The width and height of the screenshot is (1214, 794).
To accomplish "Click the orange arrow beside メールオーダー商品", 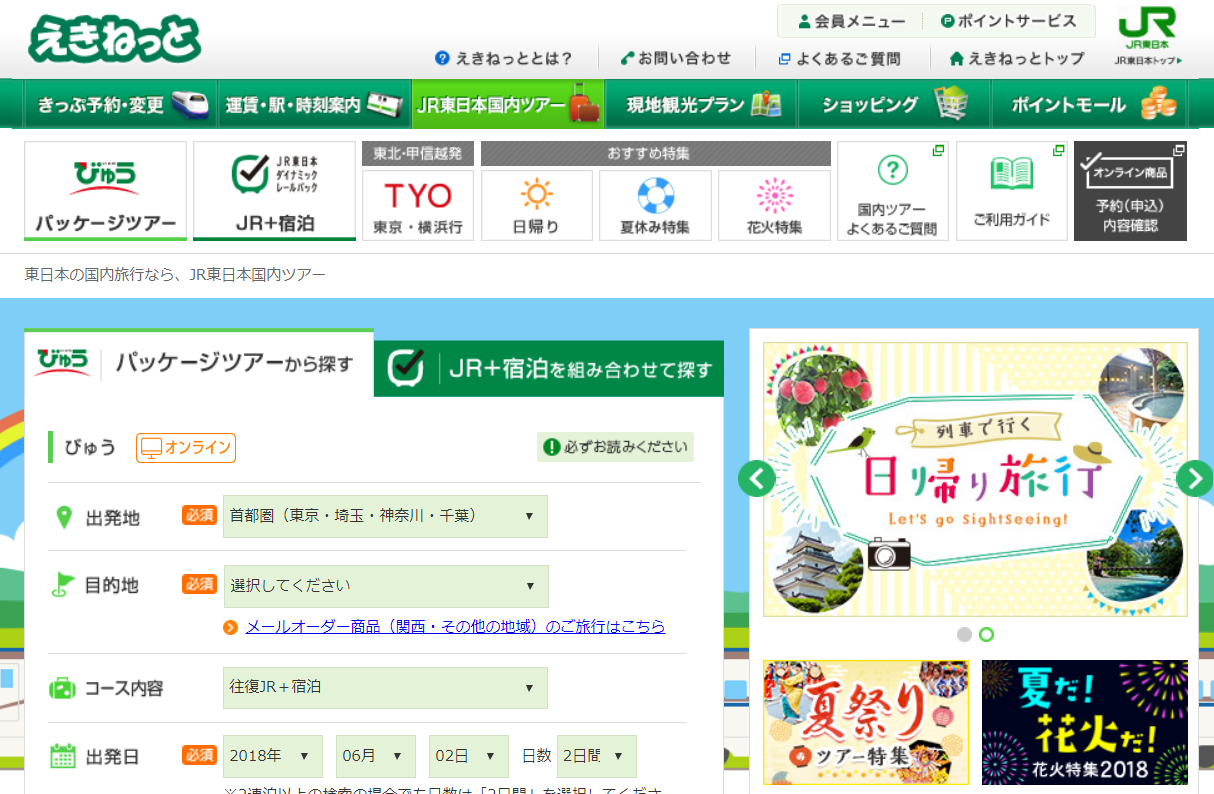I will pos(231,627).
